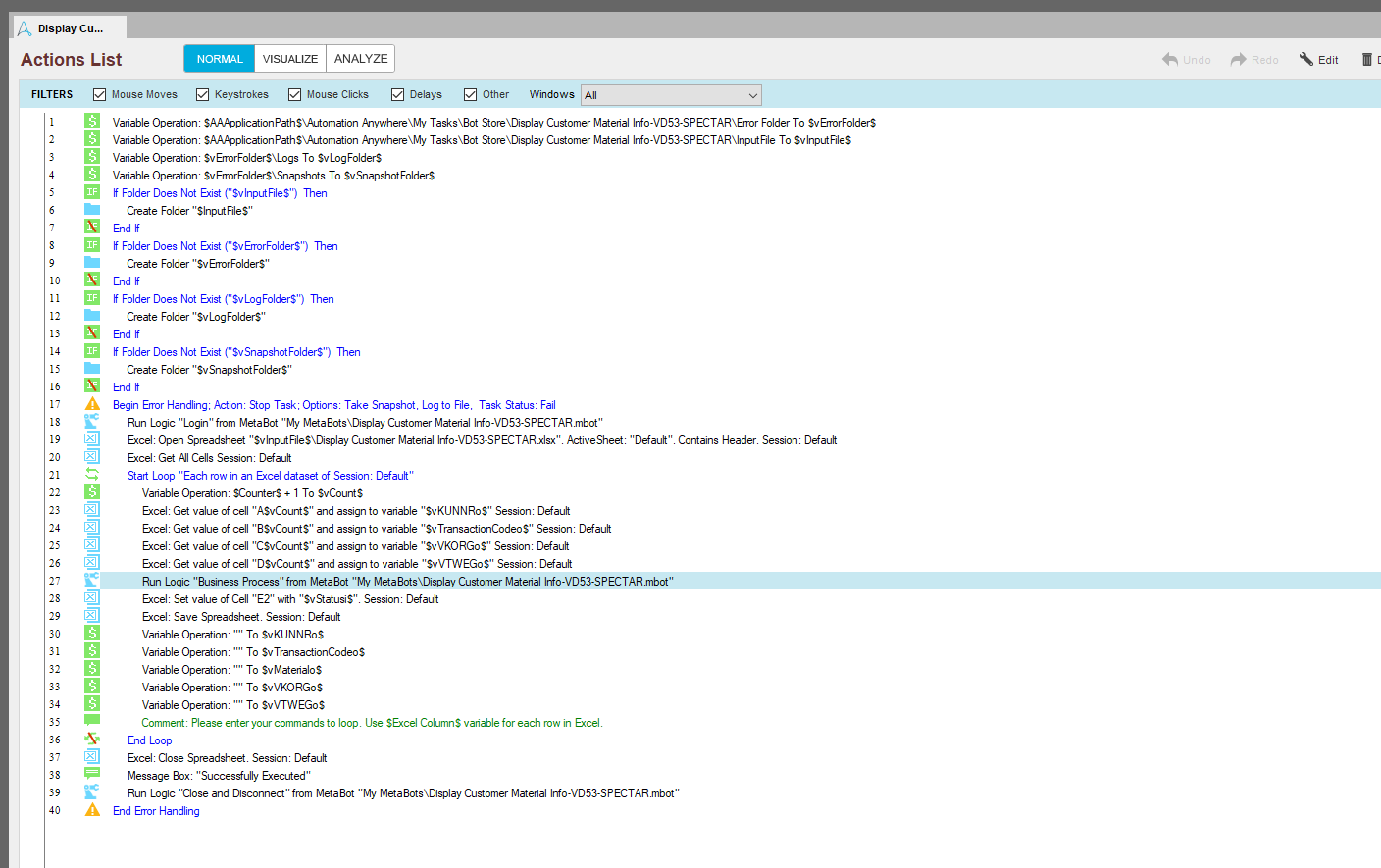This screenshot has height=868, width=1381.
Task: Open the Display Cu... task tab
Action: point(70,28)
